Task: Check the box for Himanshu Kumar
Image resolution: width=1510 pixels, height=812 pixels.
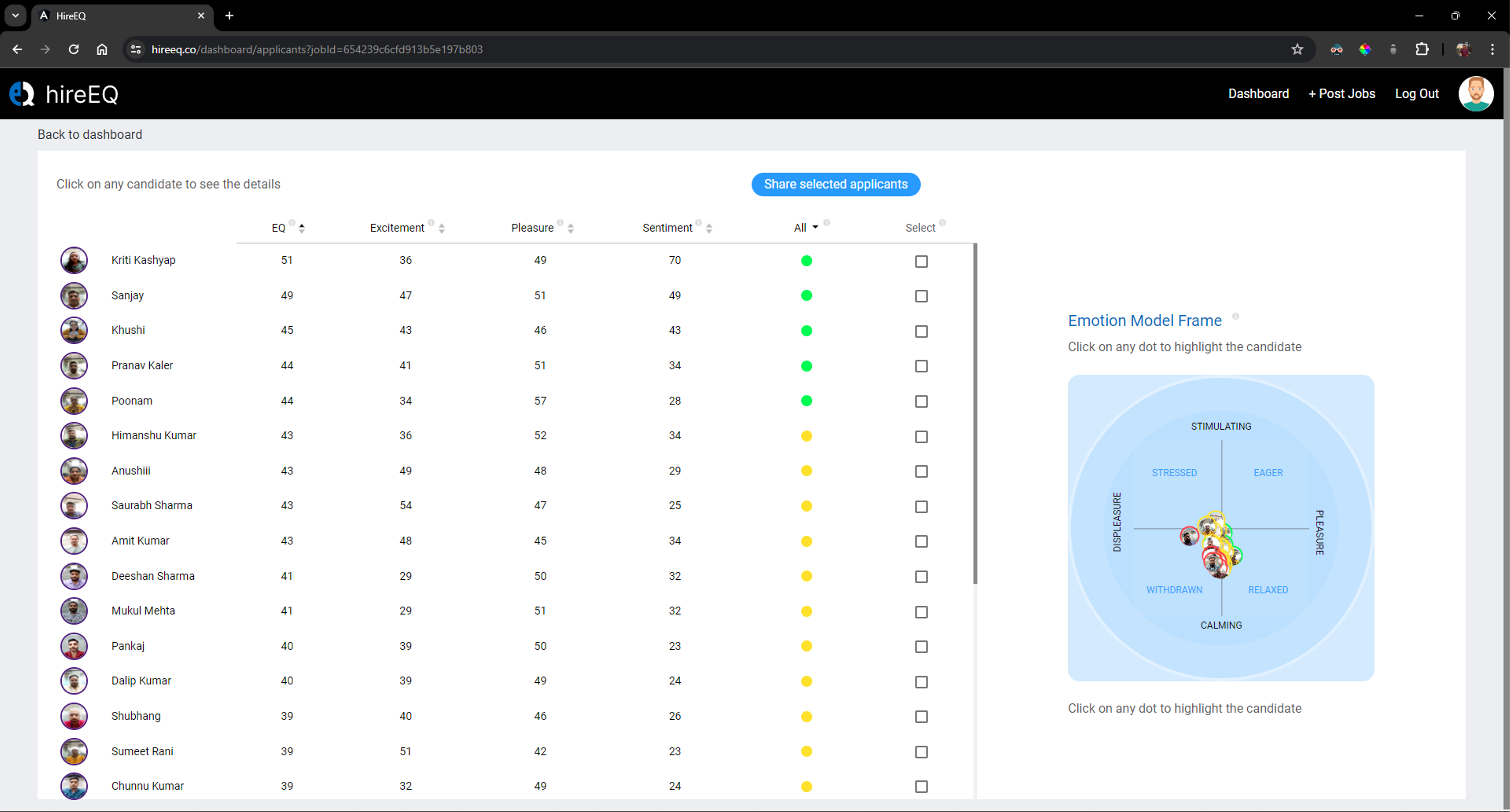Action: coord(921,437)
